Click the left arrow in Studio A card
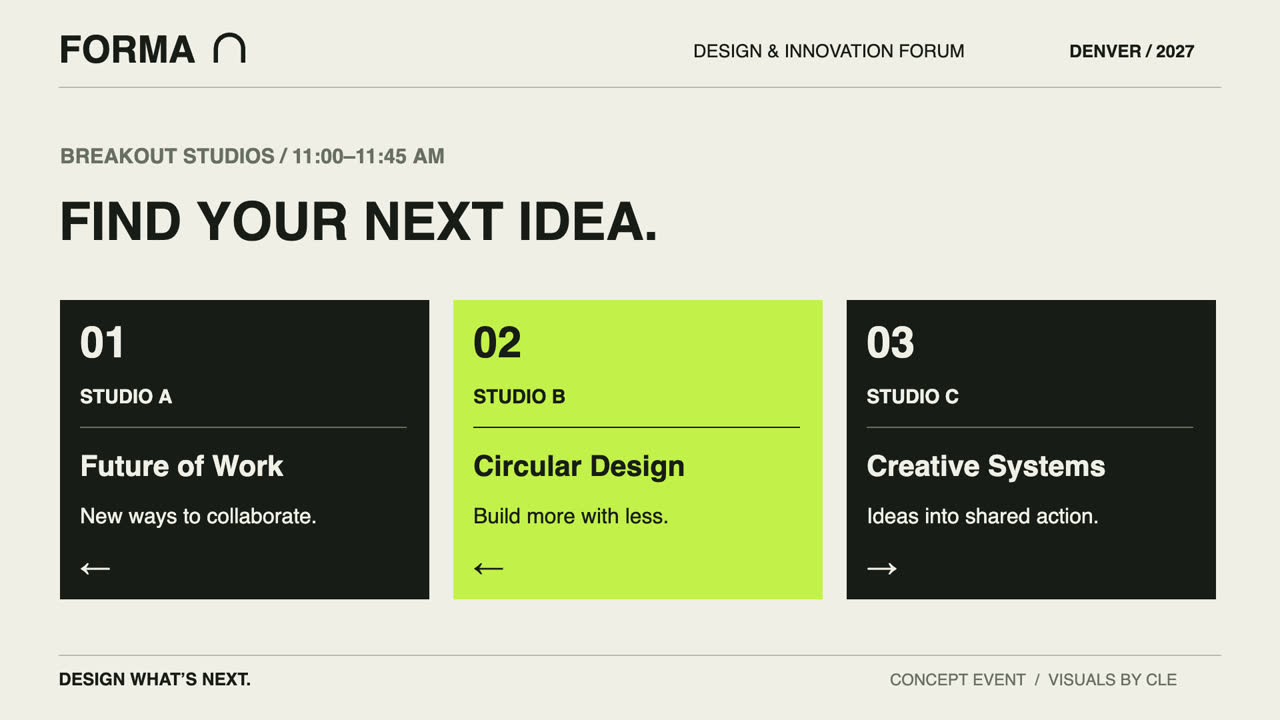 95,568
